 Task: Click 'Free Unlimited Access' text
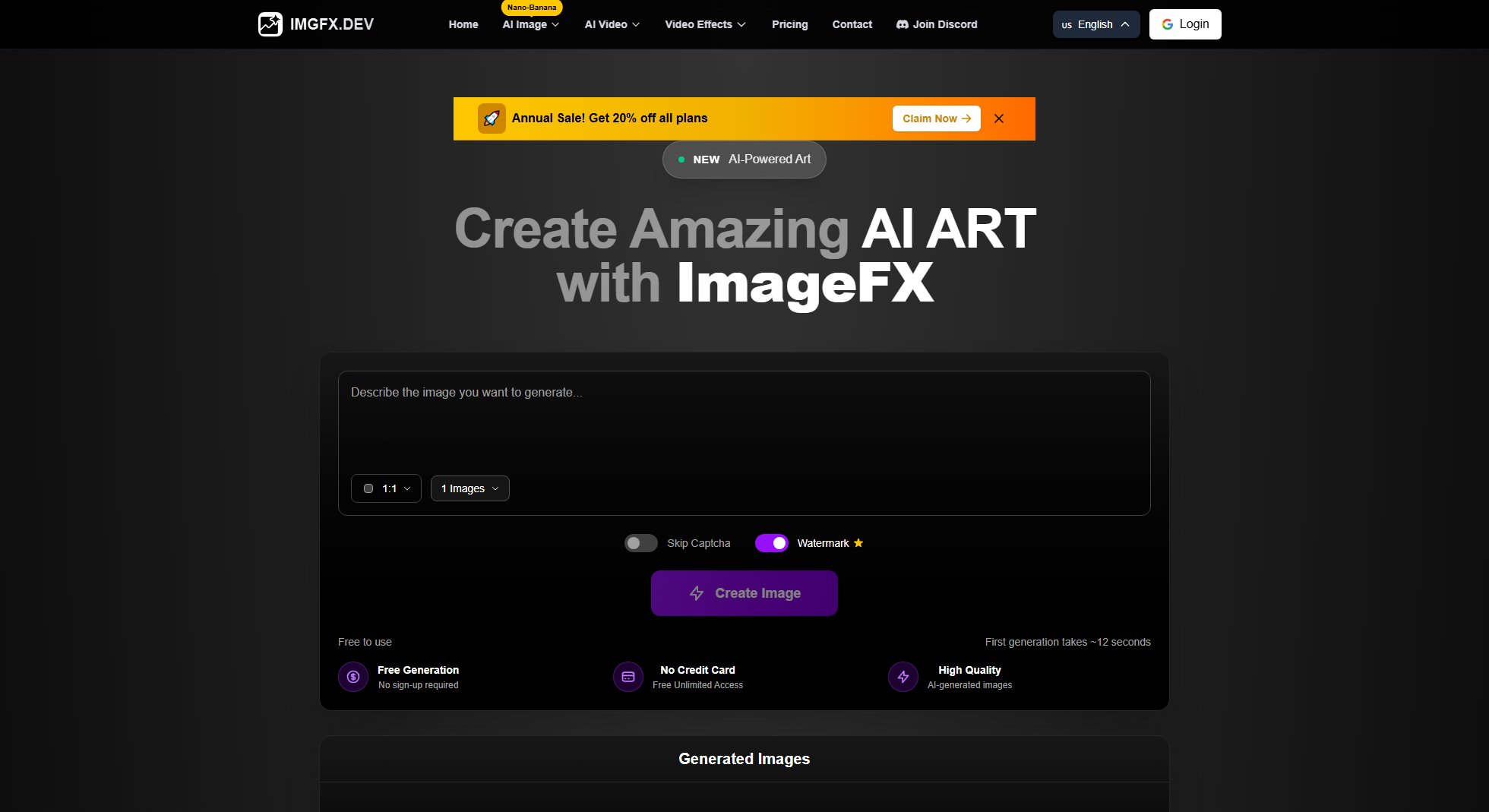(697, 685)
